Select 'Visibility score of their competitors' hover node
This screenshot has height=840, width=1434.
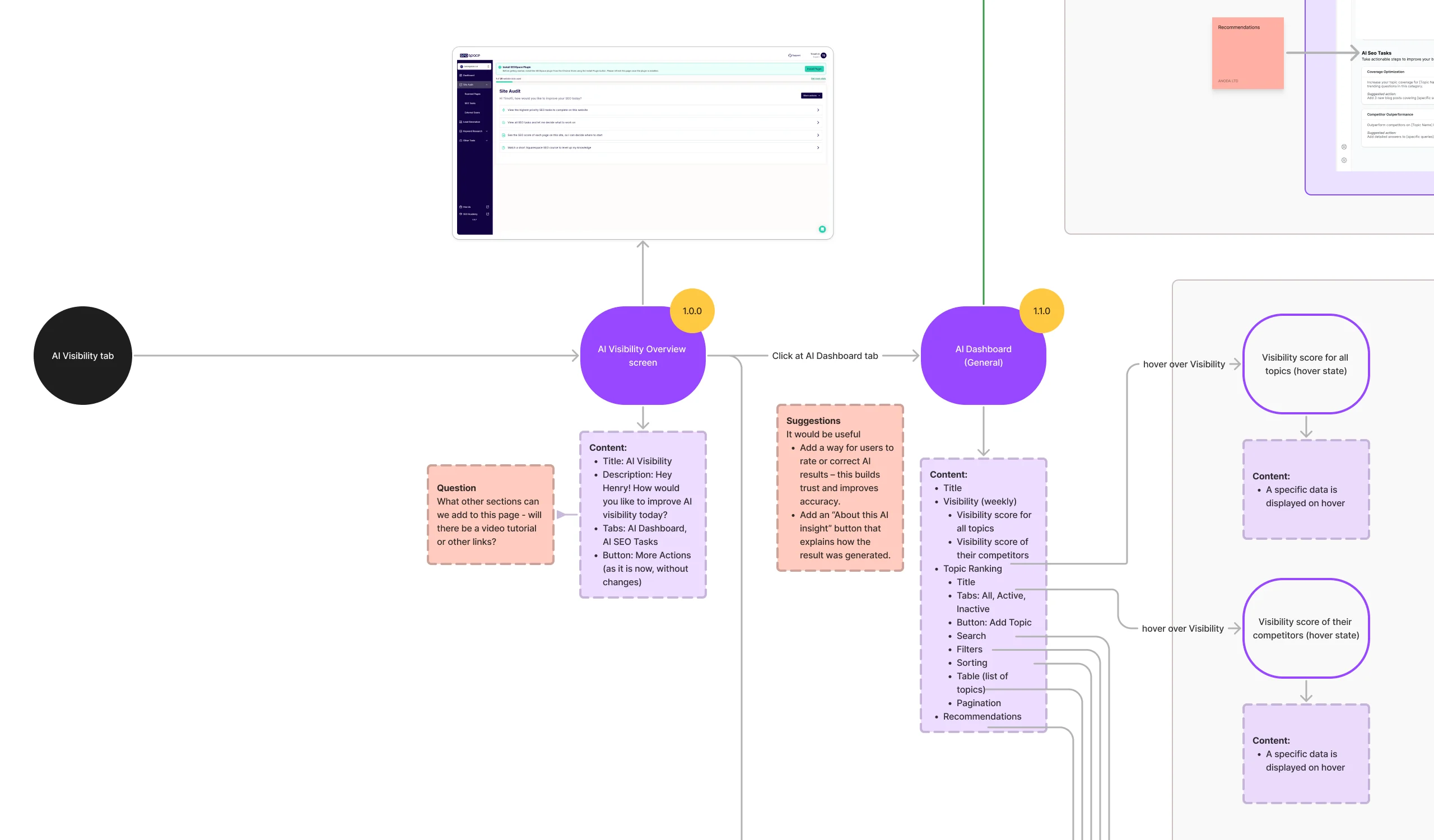1305,628
